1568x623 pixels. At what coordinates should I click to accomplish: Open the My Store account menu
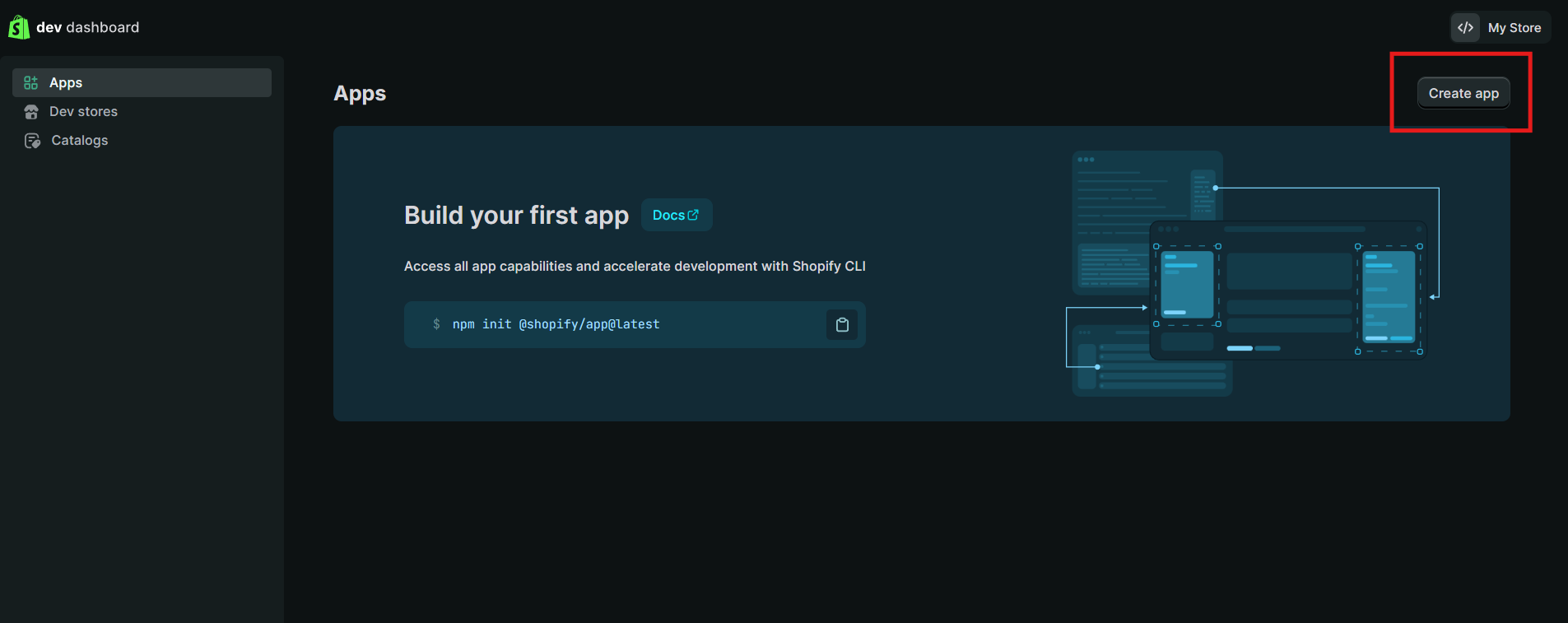[x=1501, y=27]
